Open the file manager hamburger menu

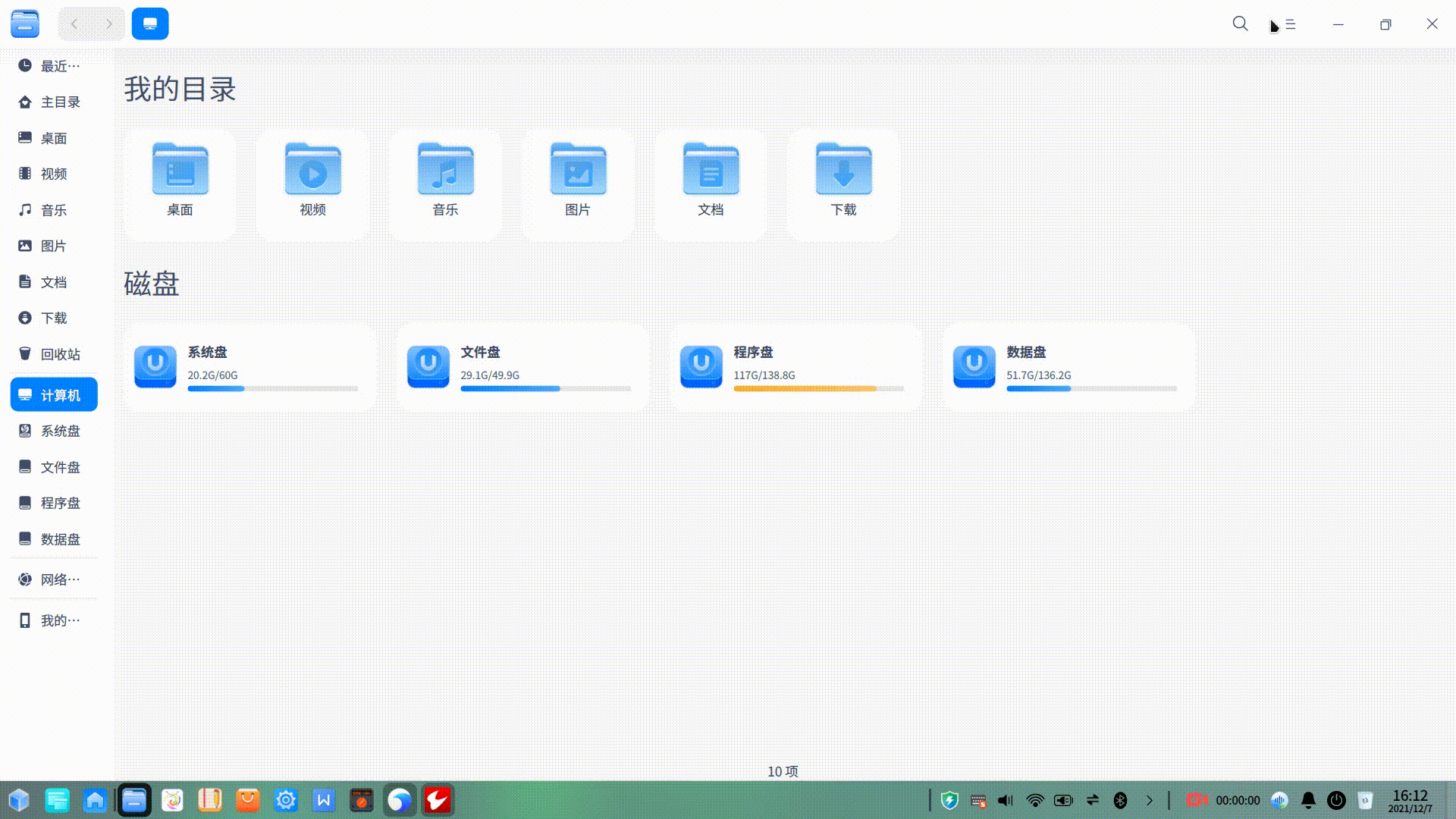click(1289, 24)
